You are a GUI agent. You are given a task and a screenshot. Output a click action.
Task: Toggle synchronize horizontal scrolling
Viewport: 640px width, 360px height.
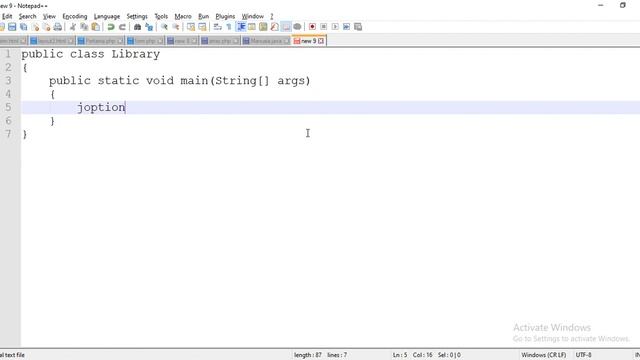tap(202, 27)
